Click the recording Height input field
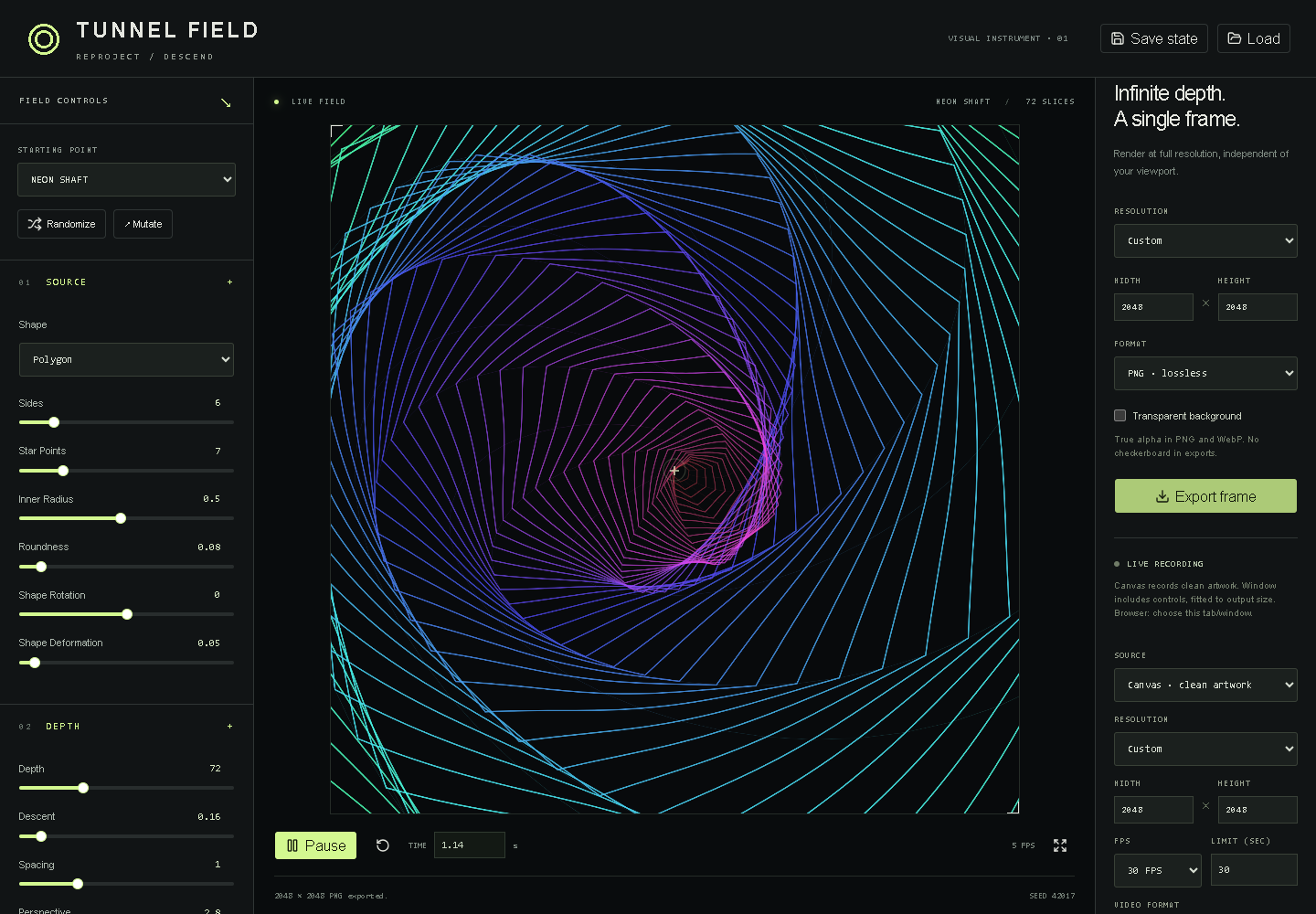Image resolution: width=1316 pixels, height=914 pixels. [x=1258, y=810]
